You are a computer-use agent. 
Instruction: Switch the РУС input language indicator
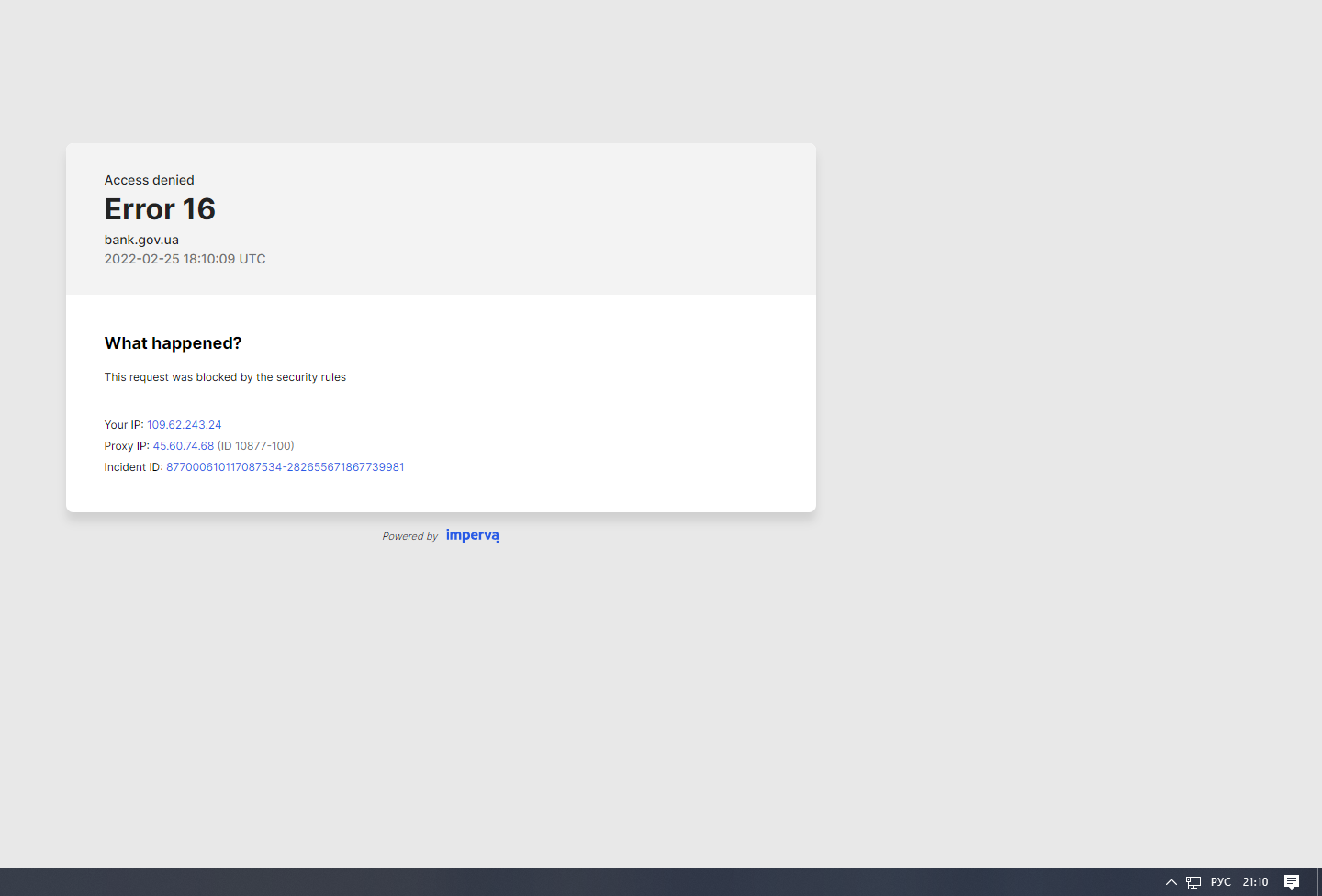click(1220, 882)
